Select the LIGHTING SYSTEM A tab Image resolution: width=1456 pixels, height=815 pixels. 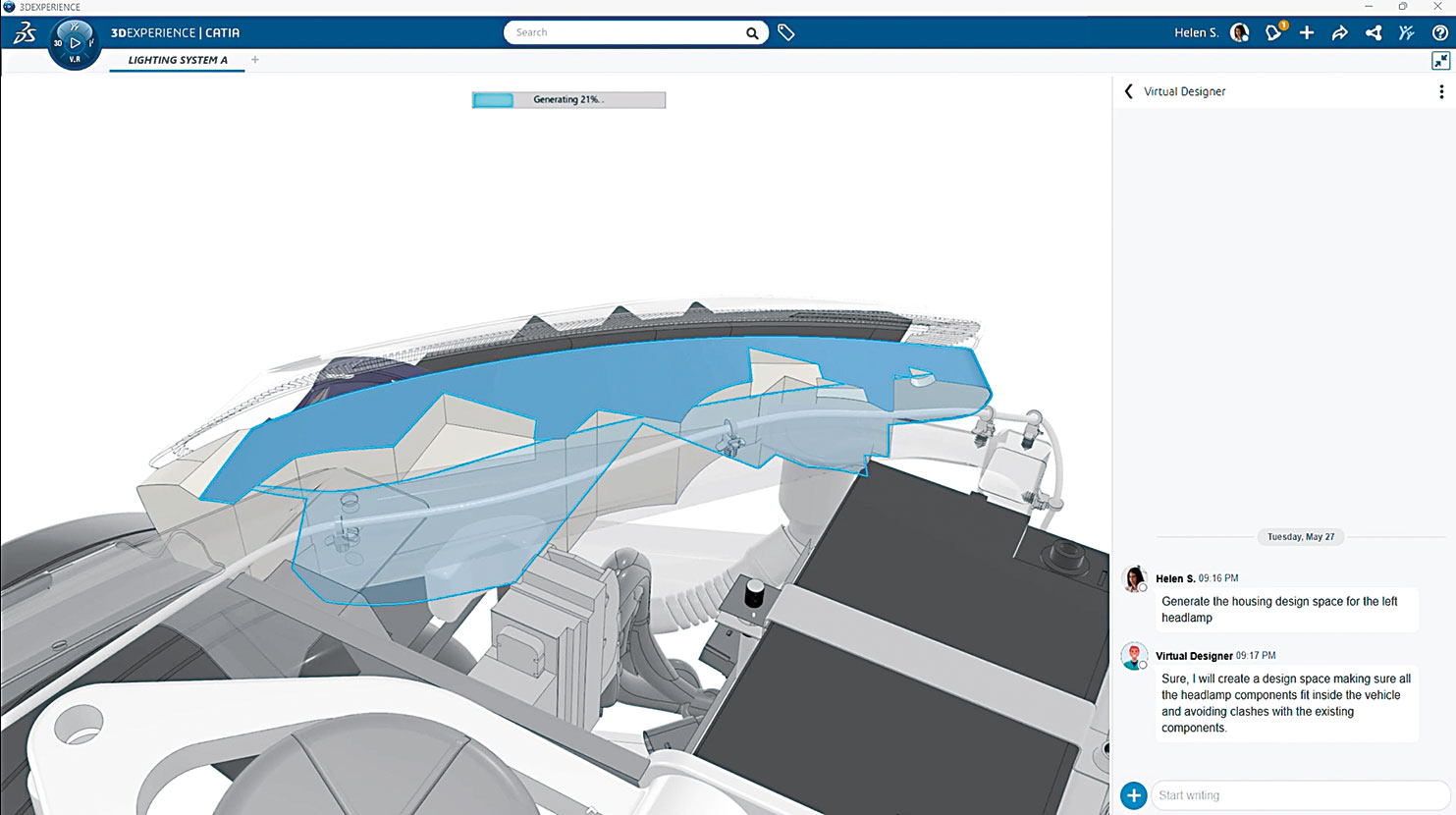coord(178,60)
